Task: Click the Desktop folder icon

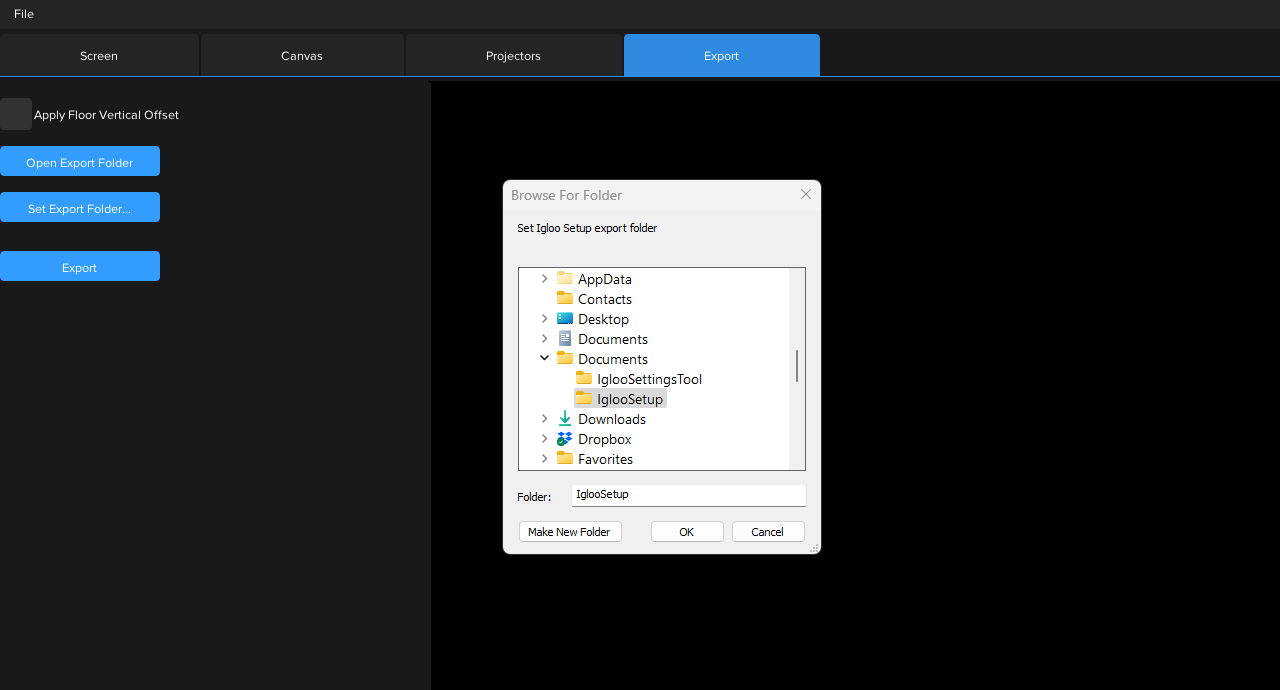Action: pos(565,319)
